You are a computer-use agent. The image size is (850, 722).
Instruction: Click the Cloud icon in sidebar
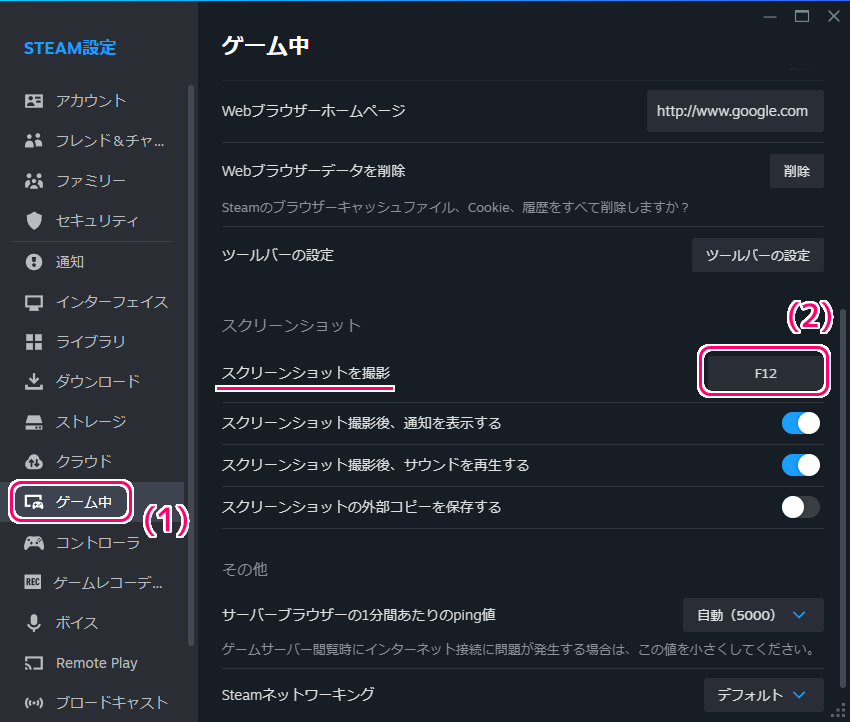(x=34, y=462)
